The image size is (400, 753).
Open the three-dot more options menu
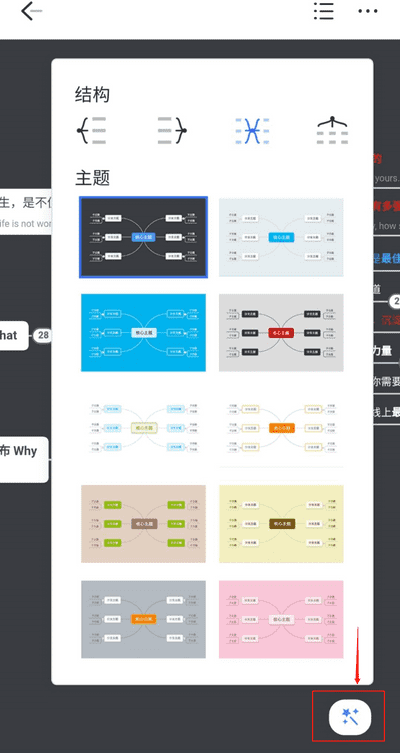(x=368, y=11)
